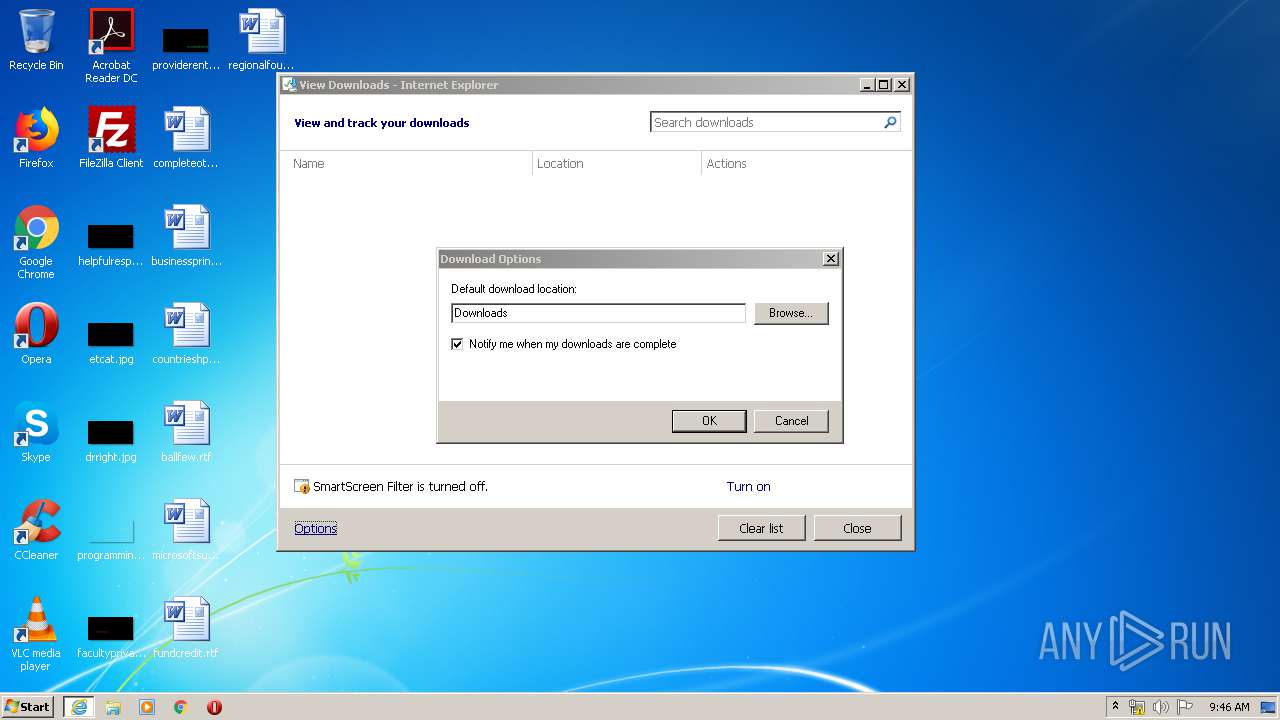Screen dimensions: 1280x720
Task: Click the Default download location field
Action: click(598, 313)
